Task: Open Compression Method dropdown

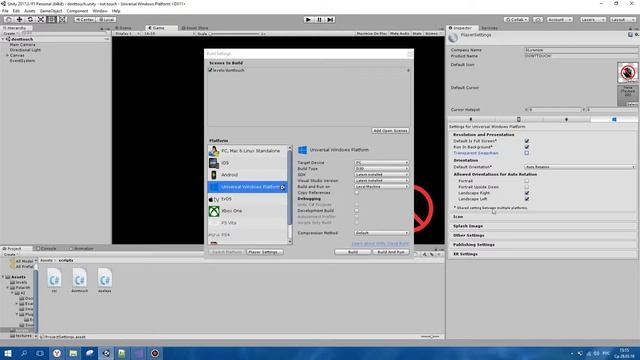Action: [x=381, y=233]
